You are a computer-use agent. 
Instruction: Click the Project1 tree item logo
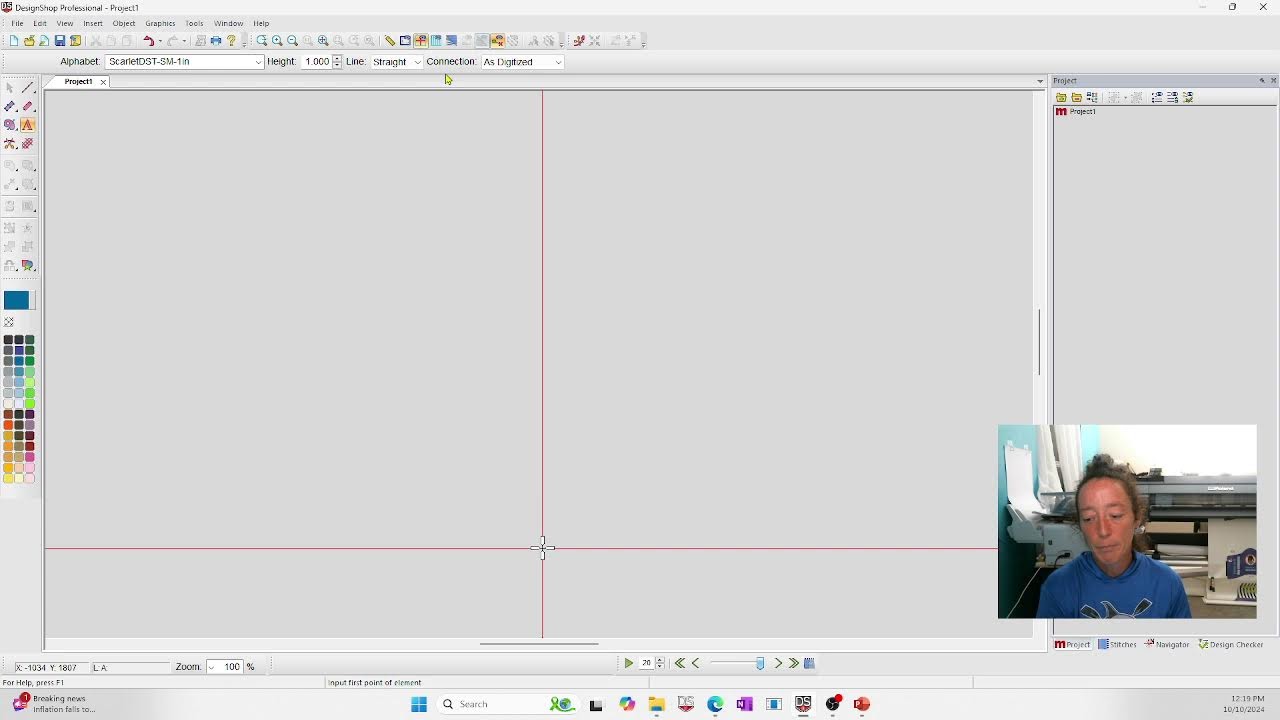click(1061, 112)
